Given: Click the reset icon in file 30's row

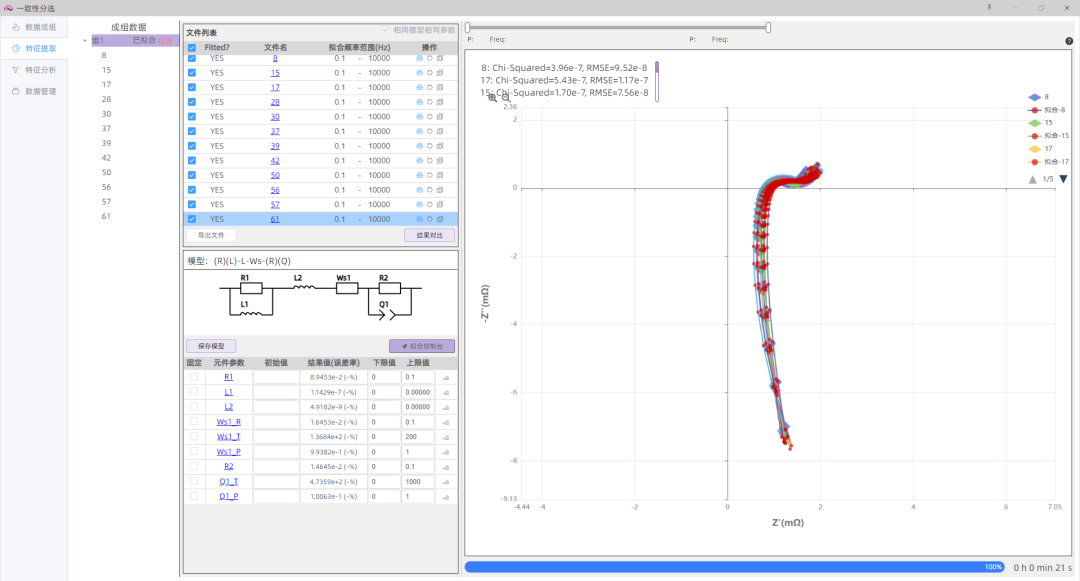Looking at the screenshot, I should click(x=429, y=116).
